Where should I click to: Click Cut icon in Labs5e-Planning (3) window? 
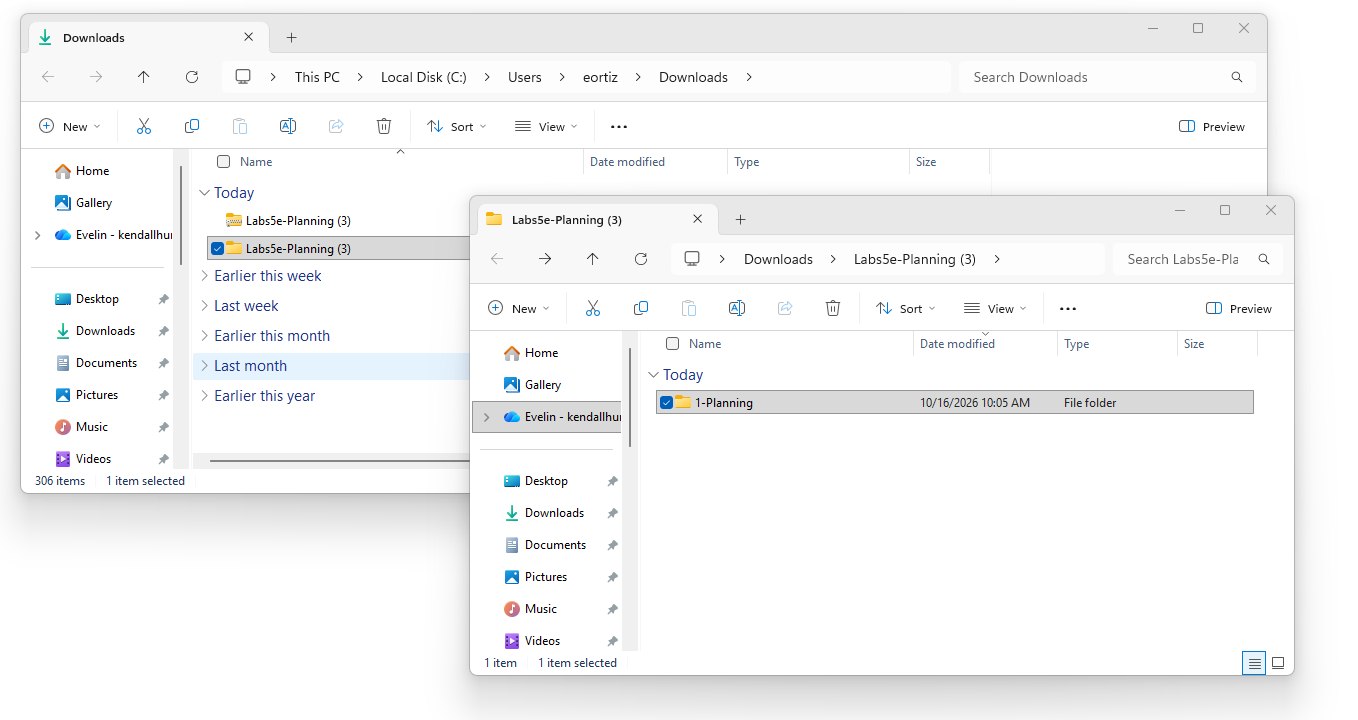592,309
